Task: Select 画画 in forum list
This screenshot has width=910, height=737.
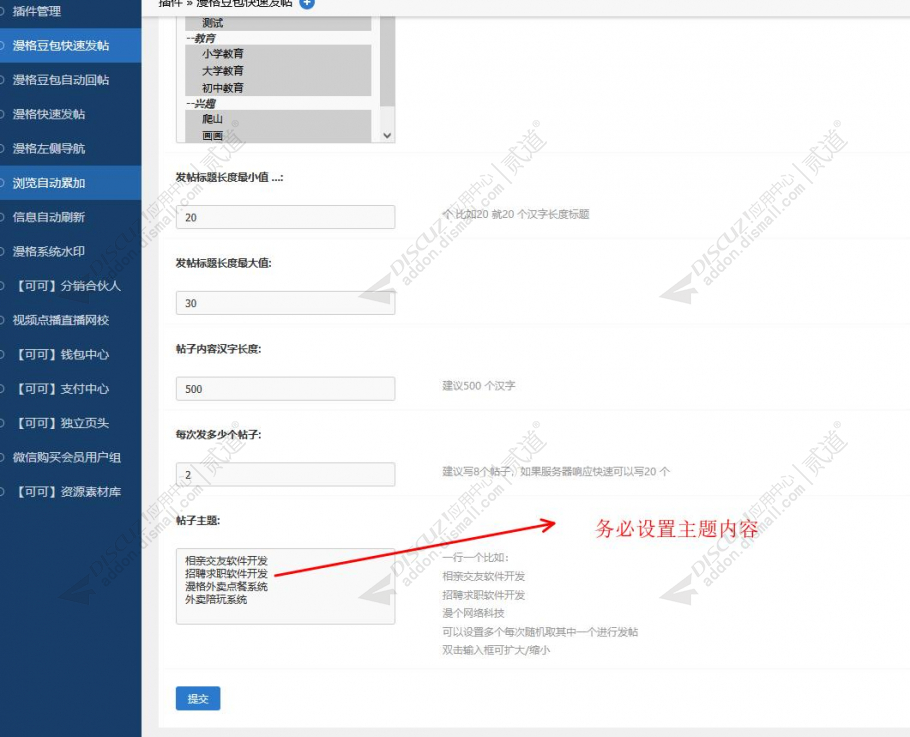Action: [278, 135]
